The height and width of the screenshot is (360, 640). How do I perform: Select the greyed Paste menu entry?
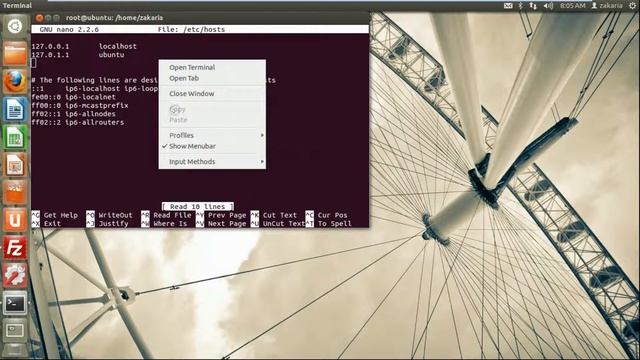[x=212, y=120]
